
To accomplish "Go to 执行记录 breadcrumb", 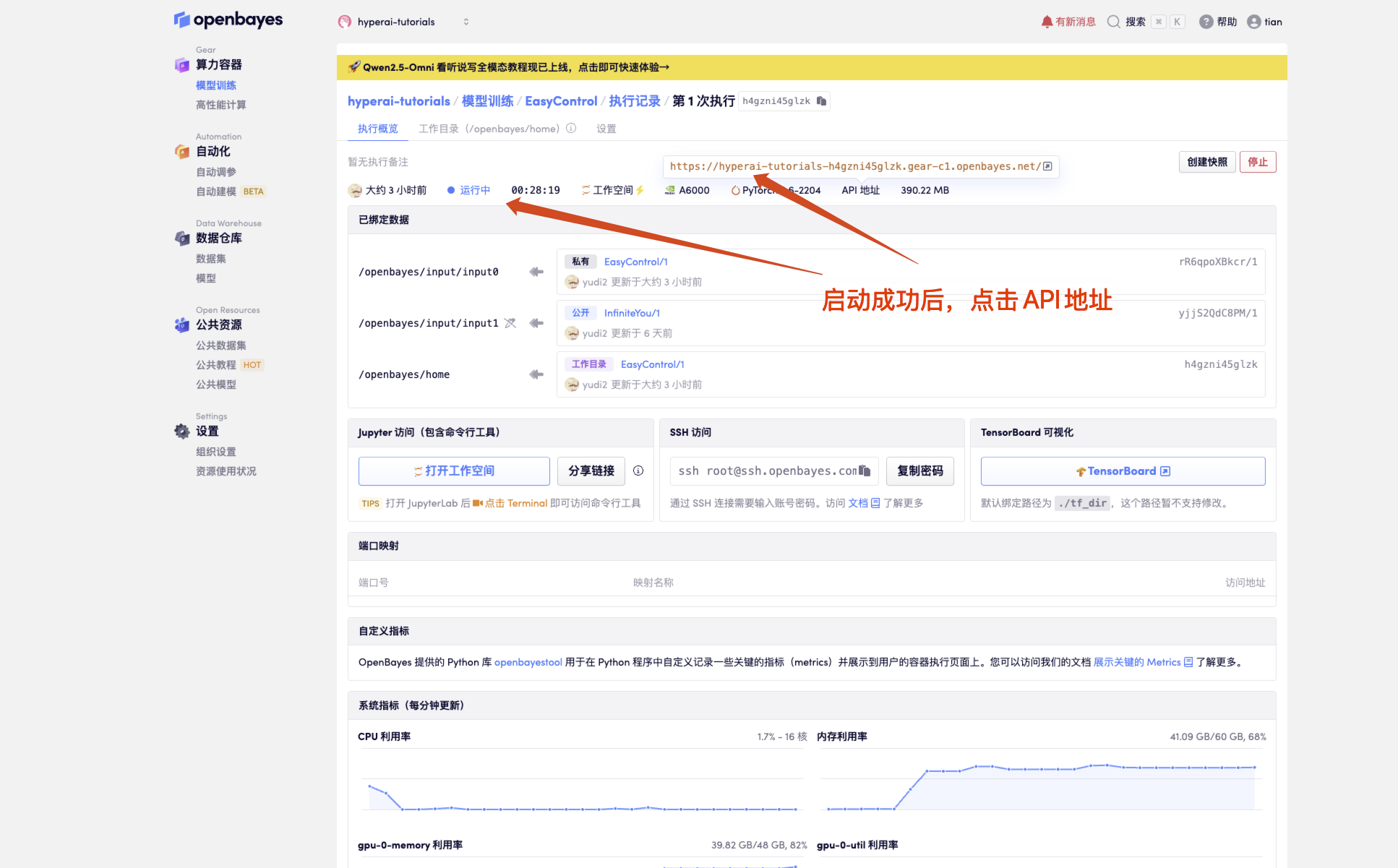I will click(634, 101).
